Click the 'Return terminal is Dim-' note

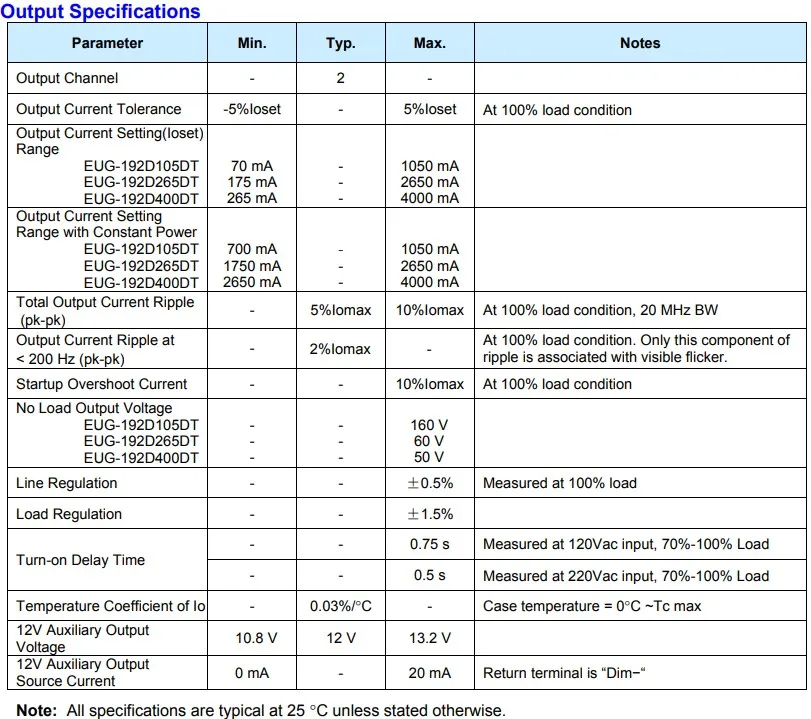(564, 673)
